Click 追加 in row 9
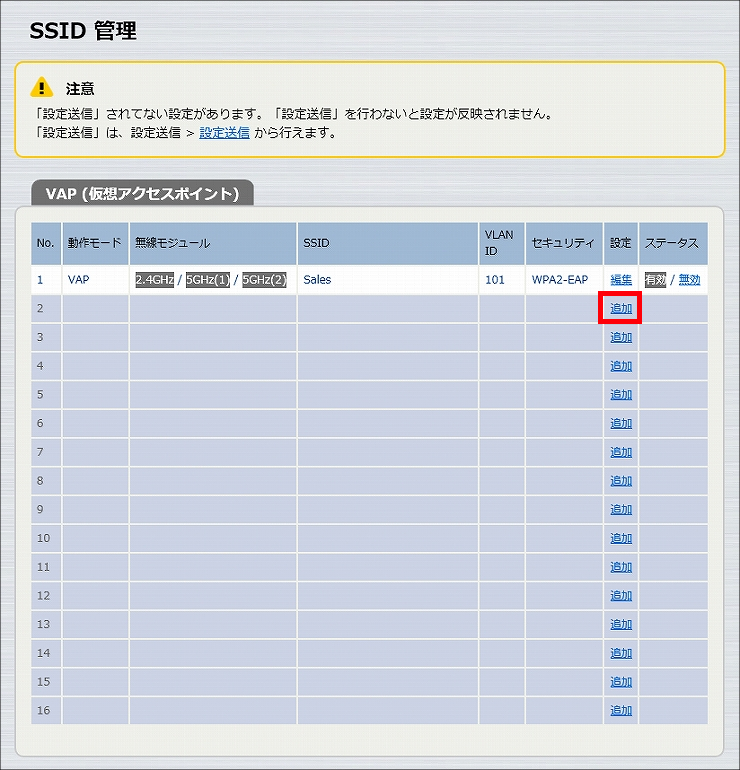Screen dimensions: 740x770 click(x=621, y=509)
